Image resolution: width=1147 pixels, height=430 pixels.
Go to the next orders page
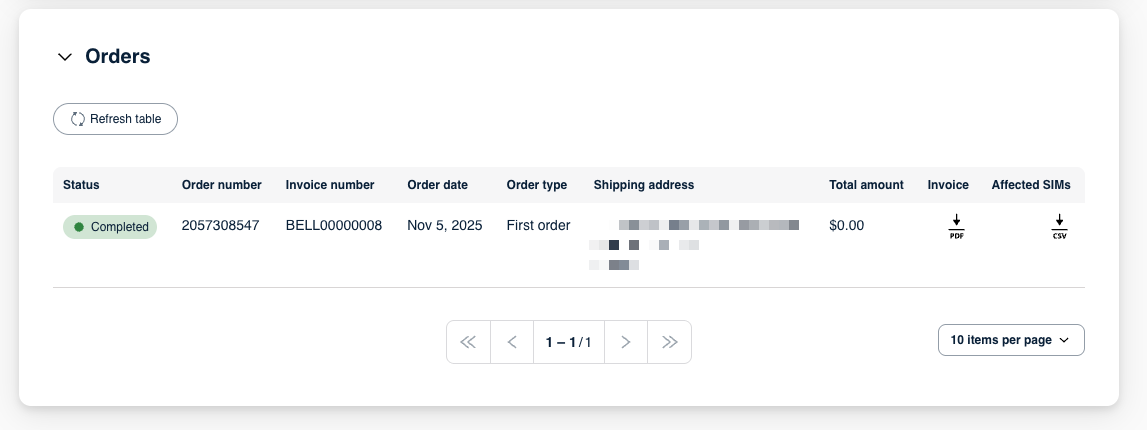(x=626, y=342)
